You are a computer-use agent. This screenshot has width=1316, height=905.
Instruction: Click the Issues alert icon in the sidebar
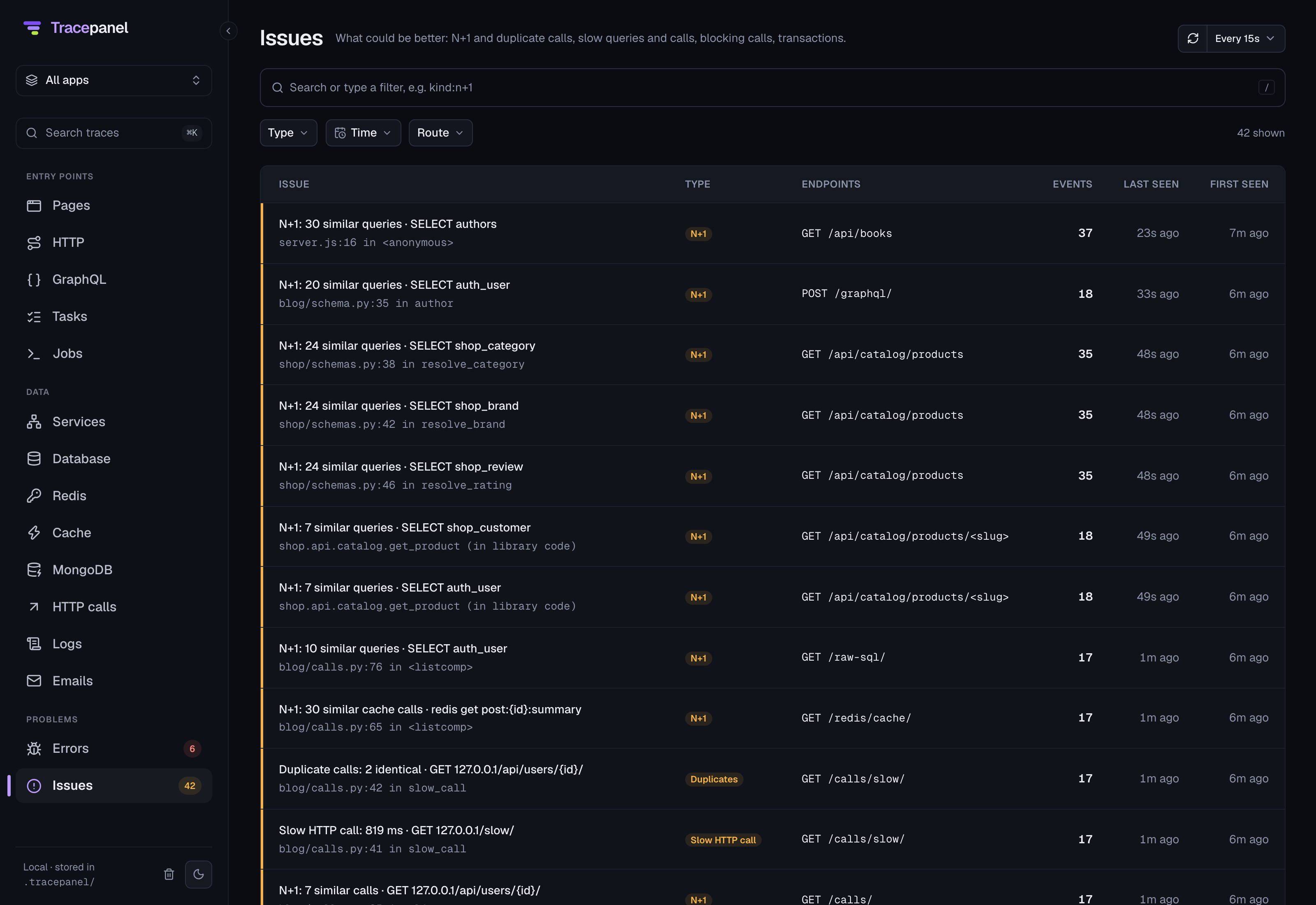(x=34, y=785)
